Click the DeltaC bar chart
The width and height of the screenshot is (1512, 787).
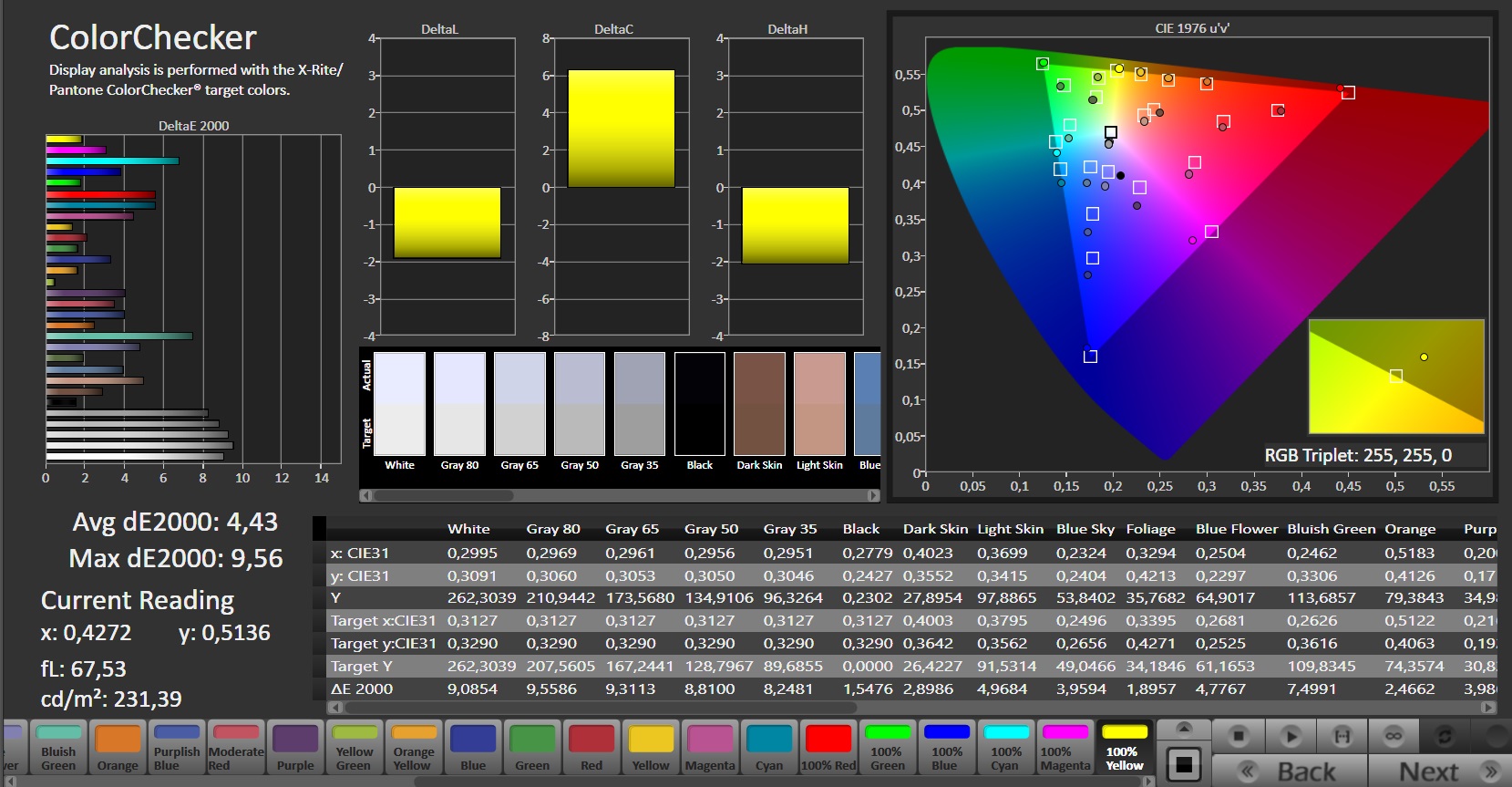pyautogui.click(x=622, y=188)
